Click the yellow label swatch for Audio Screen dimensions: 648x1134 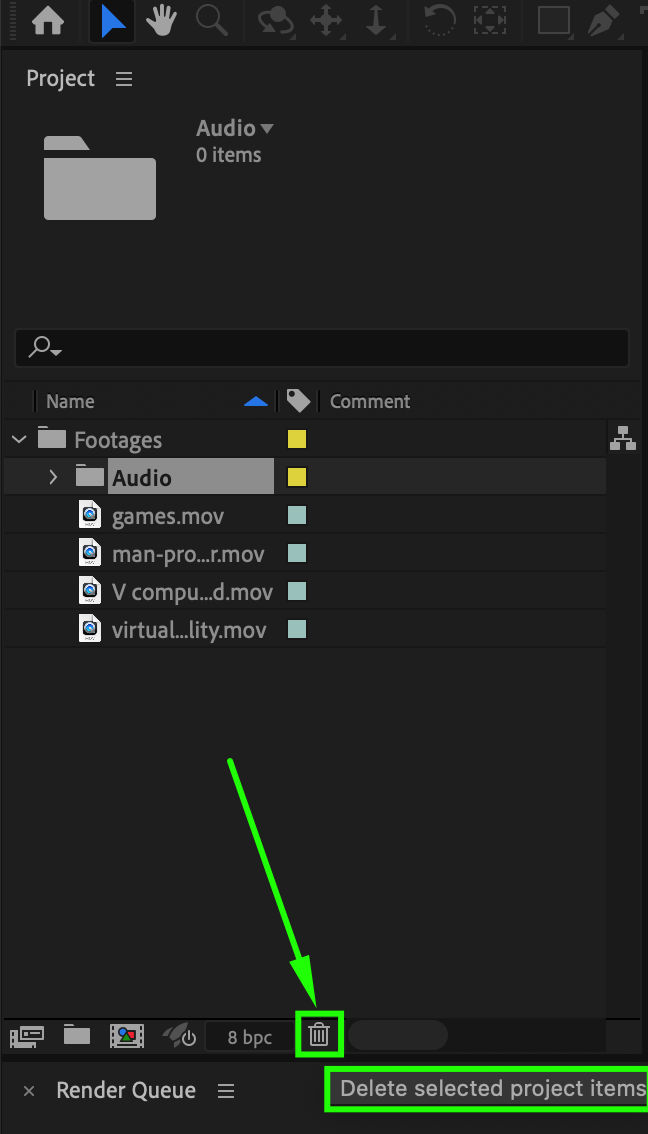[x=297, y=478]
